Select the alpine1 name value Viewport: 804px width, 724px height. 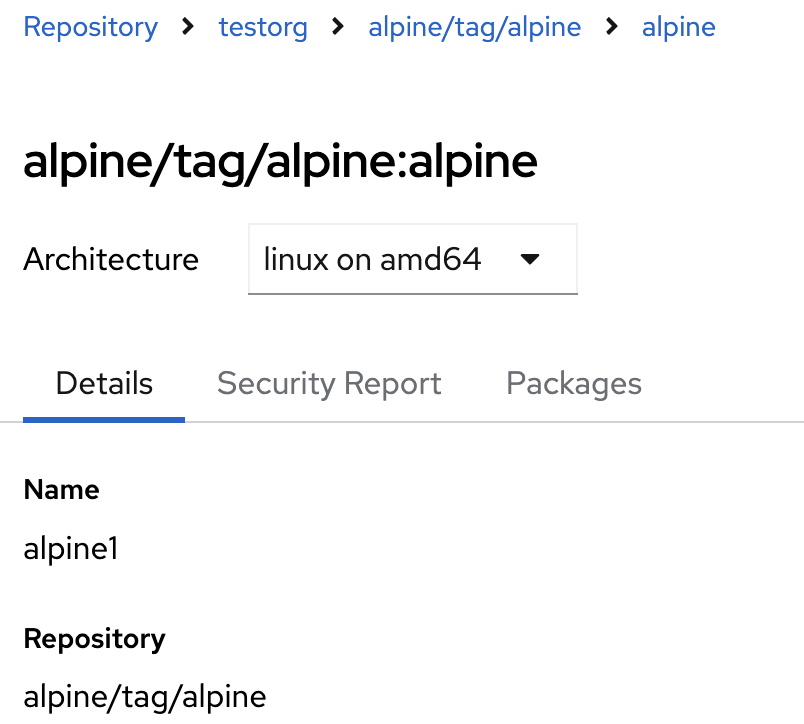point(71,548)
